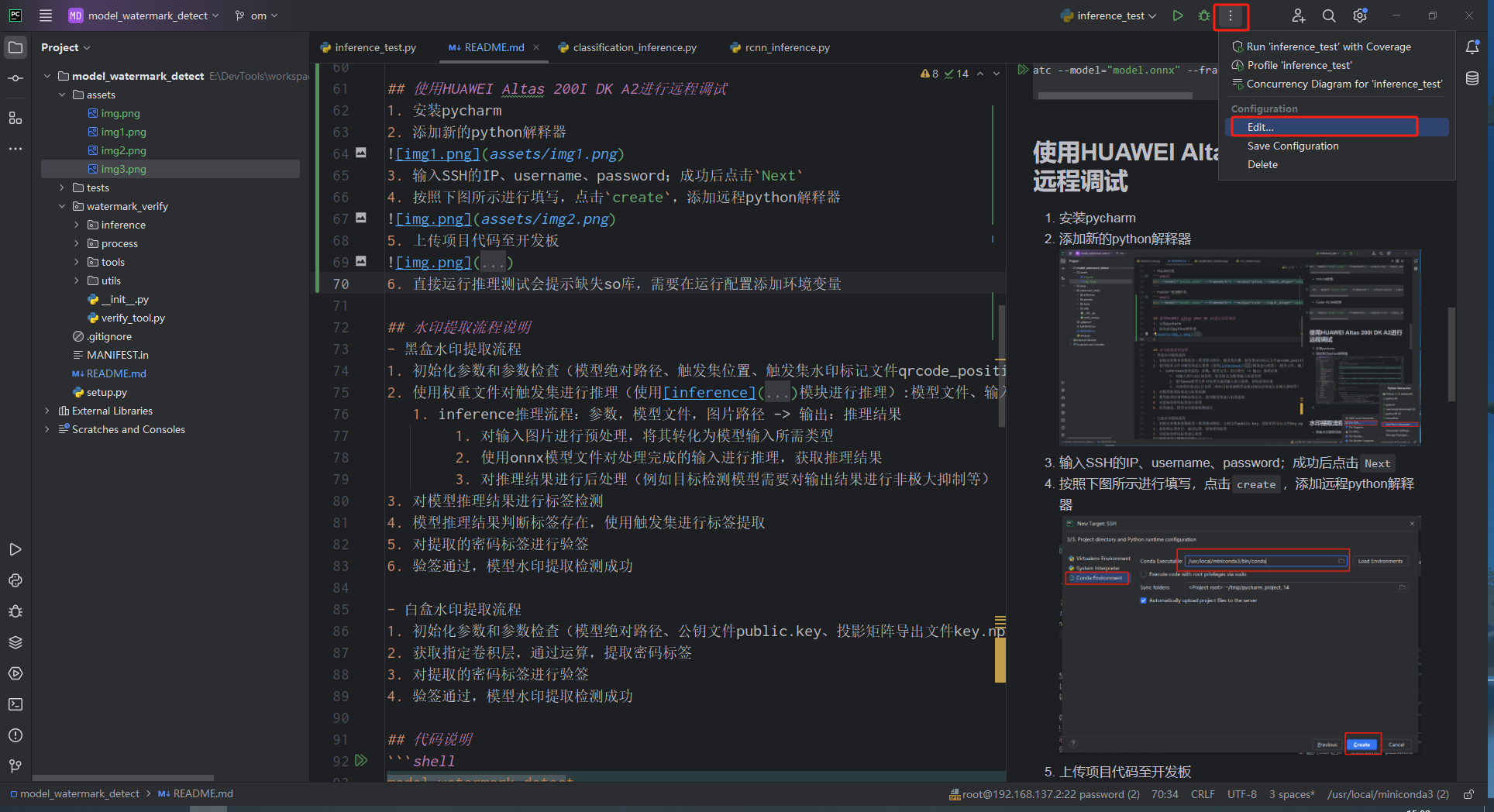The height and width of the screenshot is (812, 1494).
Task: Expand the inference package folder
Action: pos(76,225)
